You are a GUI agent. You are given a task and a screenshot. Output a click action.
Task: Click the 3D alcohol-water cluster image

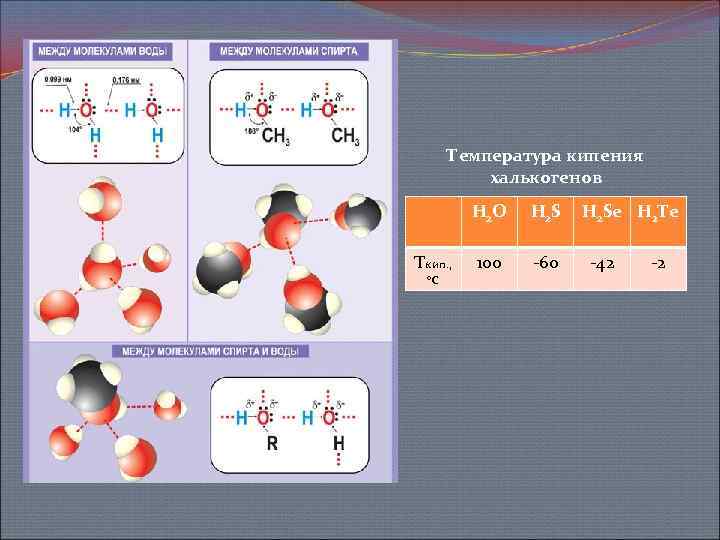[119, 417]
